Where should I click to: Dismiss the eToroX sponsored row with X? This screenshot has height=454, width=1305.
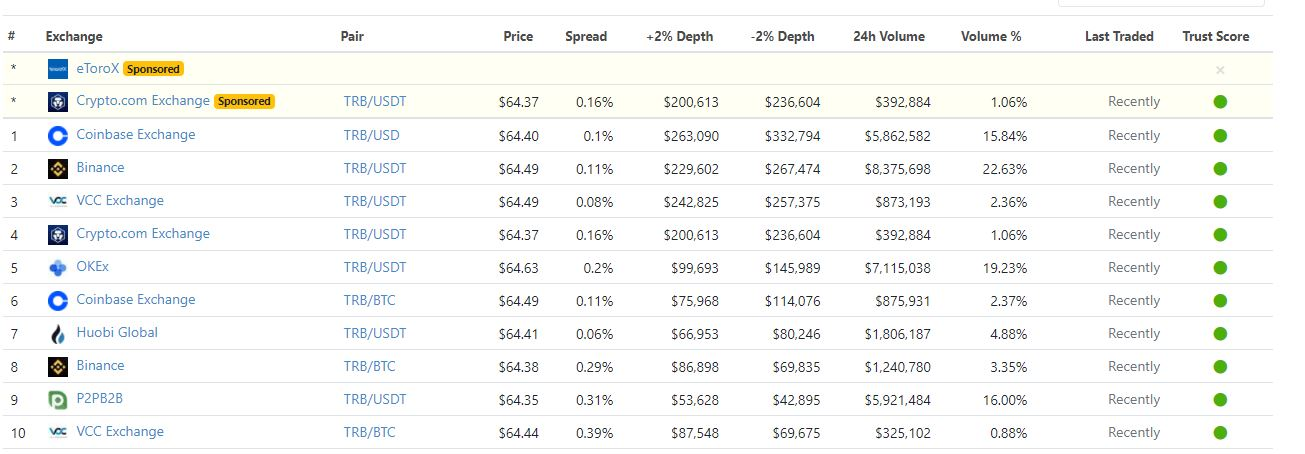(x=1219, y=70)
